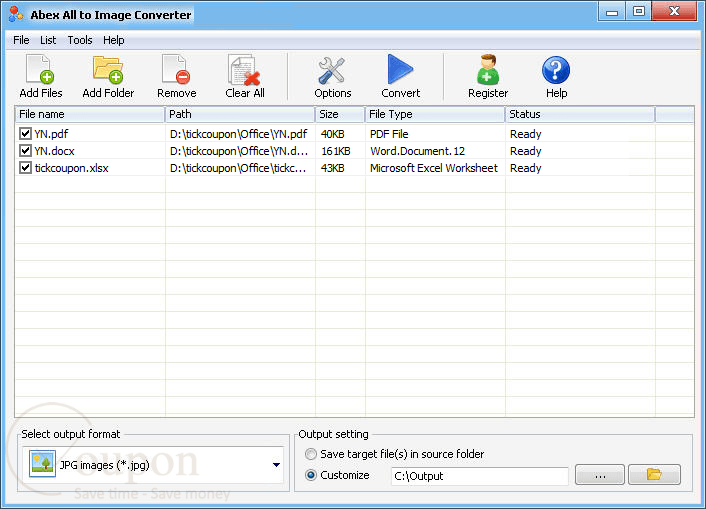This screenshot has width=706, height=509.
Task: Sort by the Status column header
Action: click(x=580, y=114)
